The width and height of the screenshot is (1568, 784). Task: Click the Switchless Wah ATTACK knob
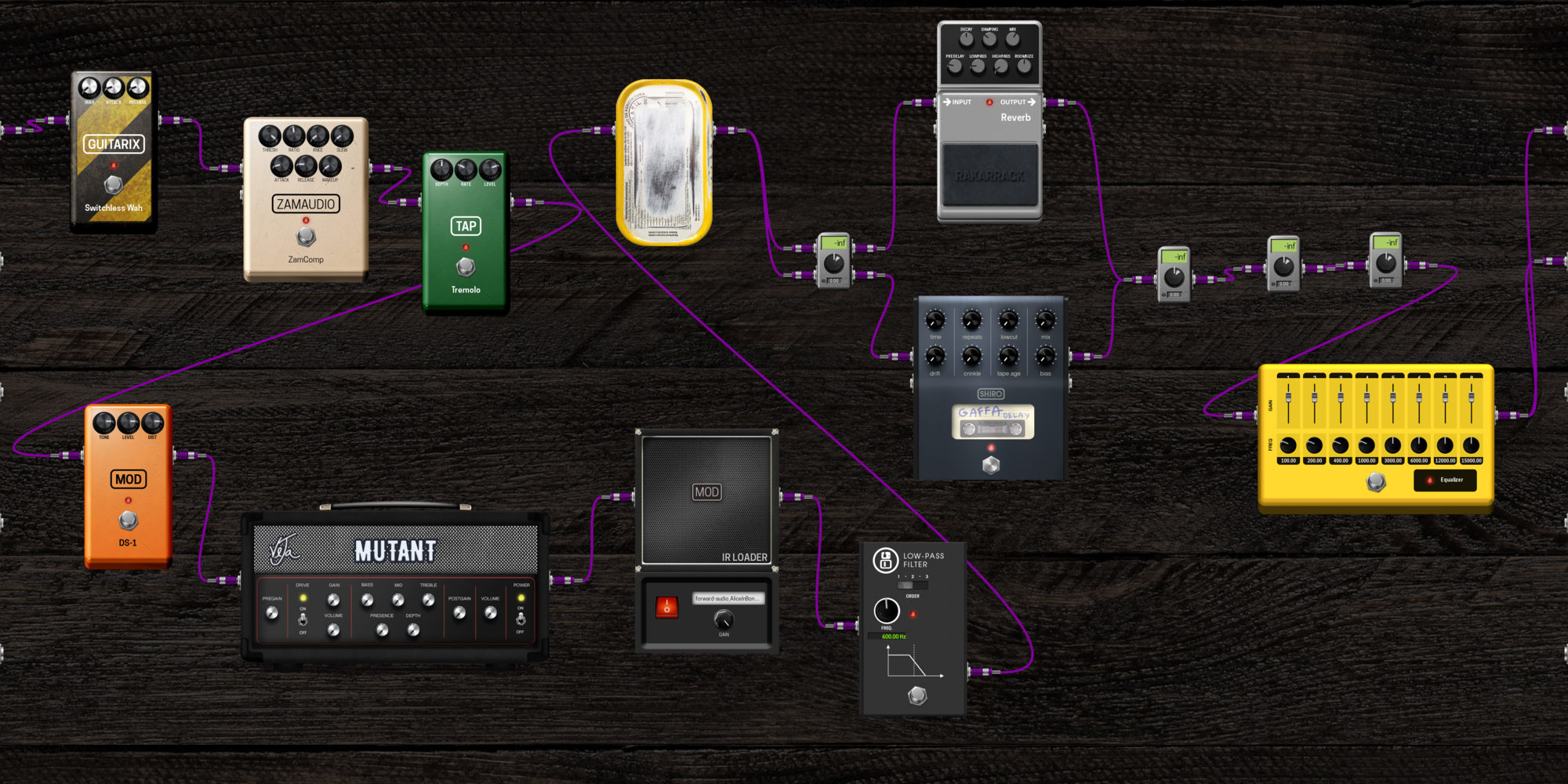[x=114, y=88]
